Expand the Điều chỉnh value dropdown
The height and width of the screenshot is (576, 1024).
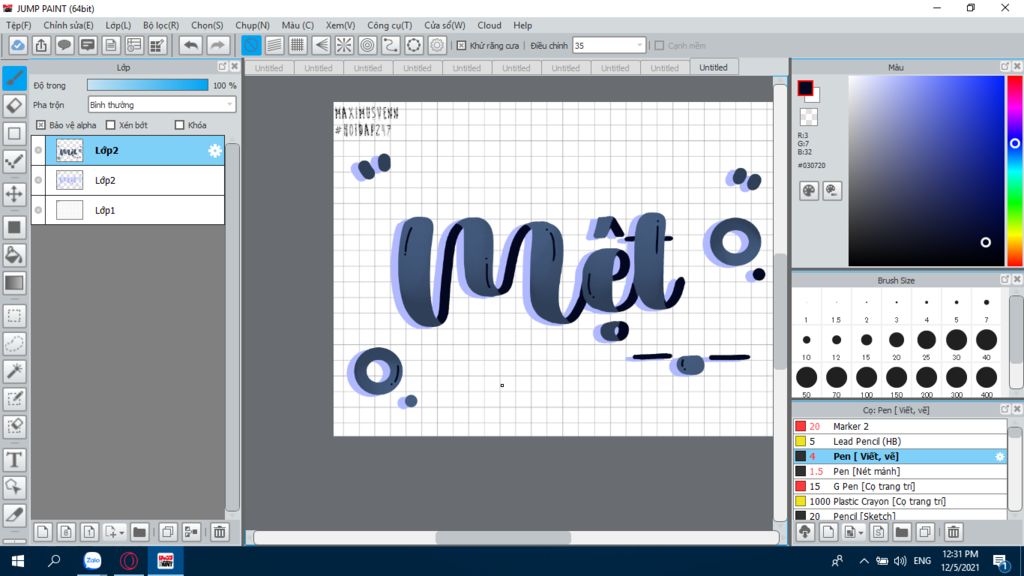click(x=639, y=45)
